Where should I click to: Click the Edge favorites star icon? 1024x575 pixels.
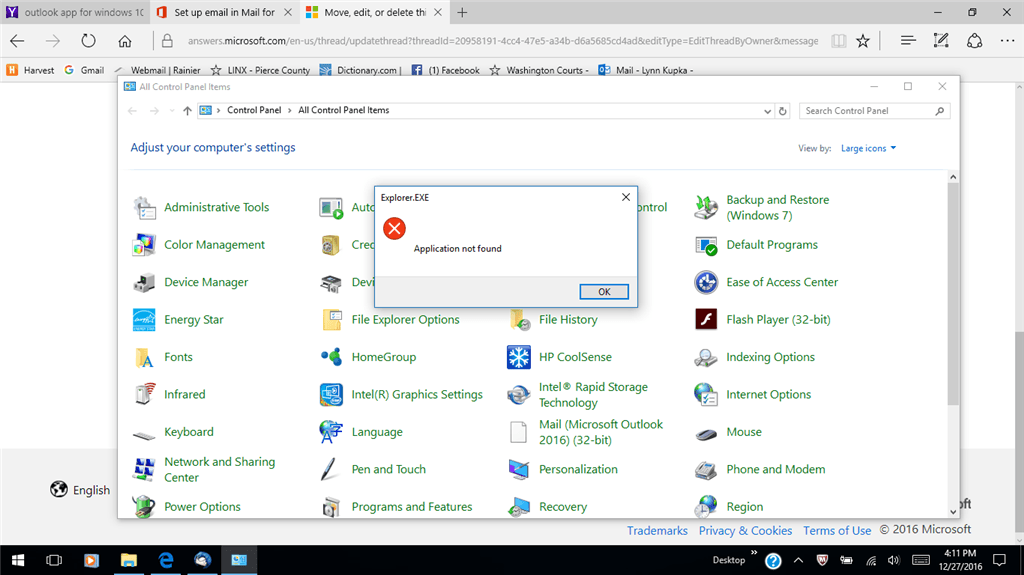[863, 41]
